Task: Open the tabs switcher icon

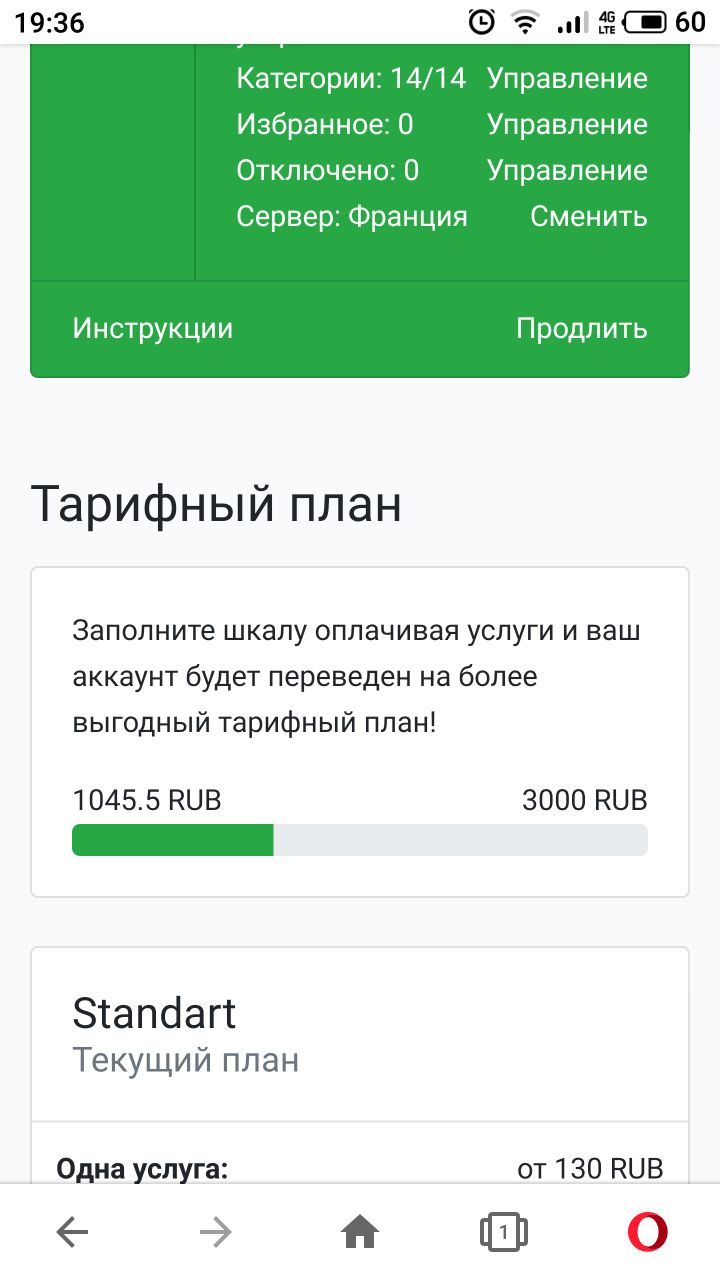Action: 504,1233
